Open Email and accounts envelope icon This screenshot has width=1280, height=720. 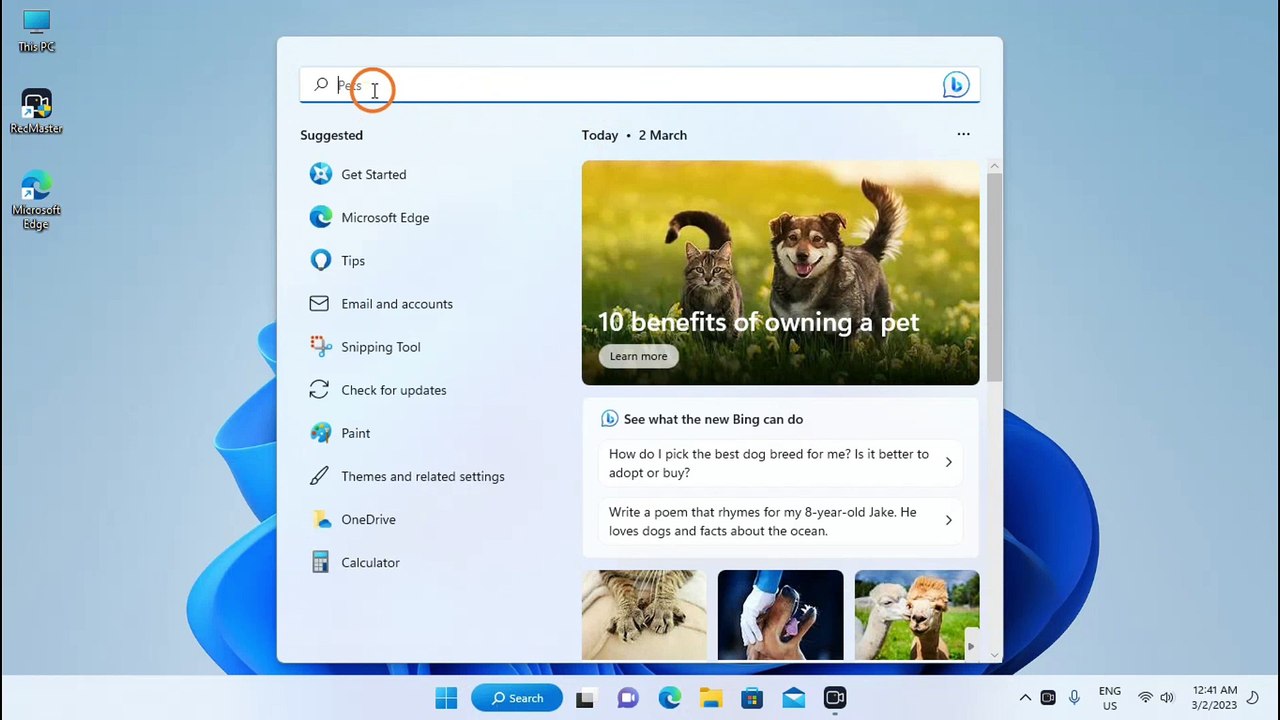pyautogui.click(x=319, y=303)
